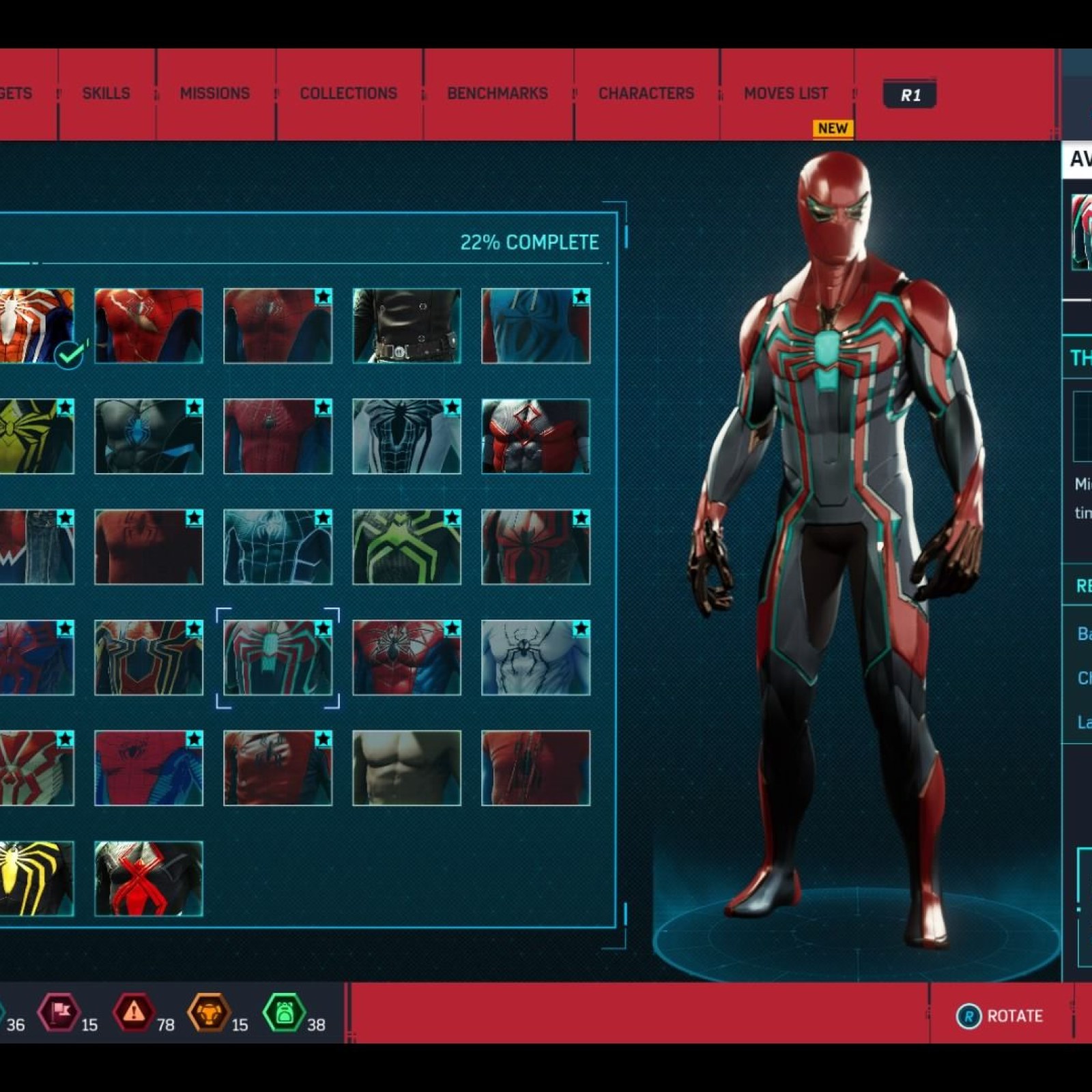This screenshot has height=1092, width=1092.
Task: Pick the black suit with red X spider
Action: click(148, 878)
